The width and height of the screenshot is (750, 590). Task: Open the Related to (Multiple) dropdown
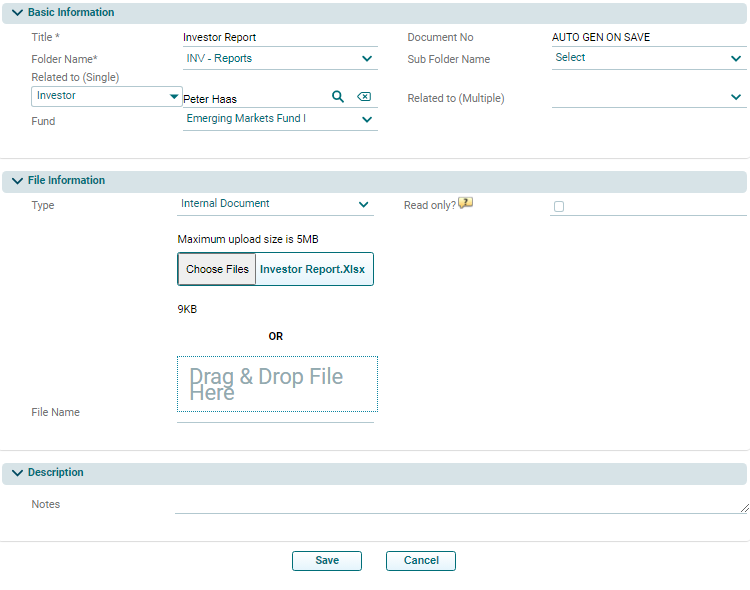point(736,98)
